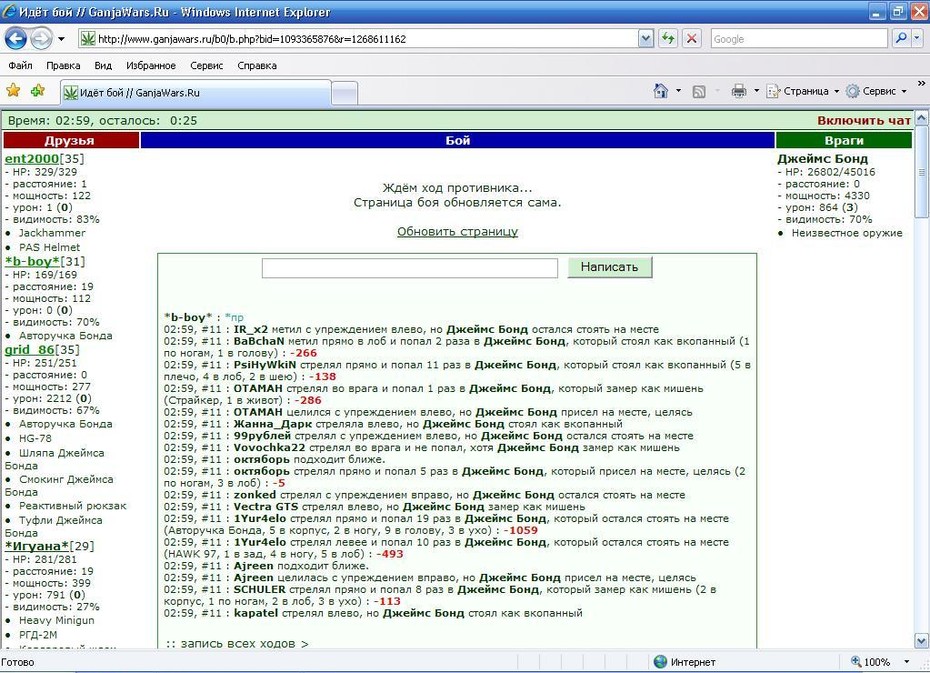930x673 pixels.
Task: Click the RSS feeds icon
Action: pyautogui.click(x=699, y=91)
